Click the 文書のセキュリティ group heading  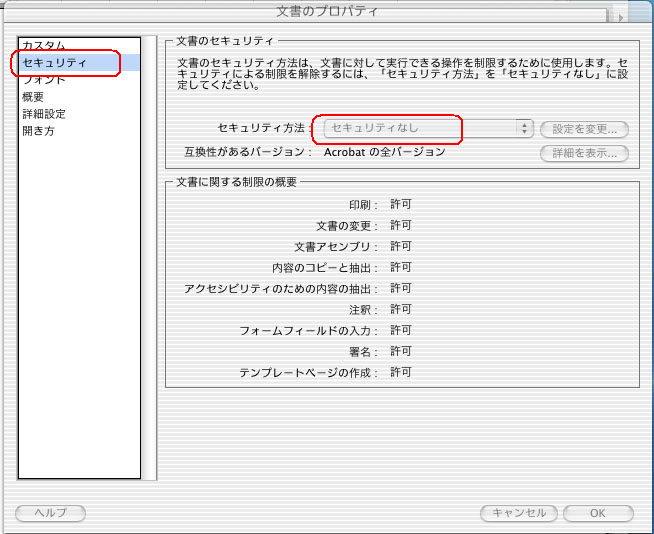225,41
